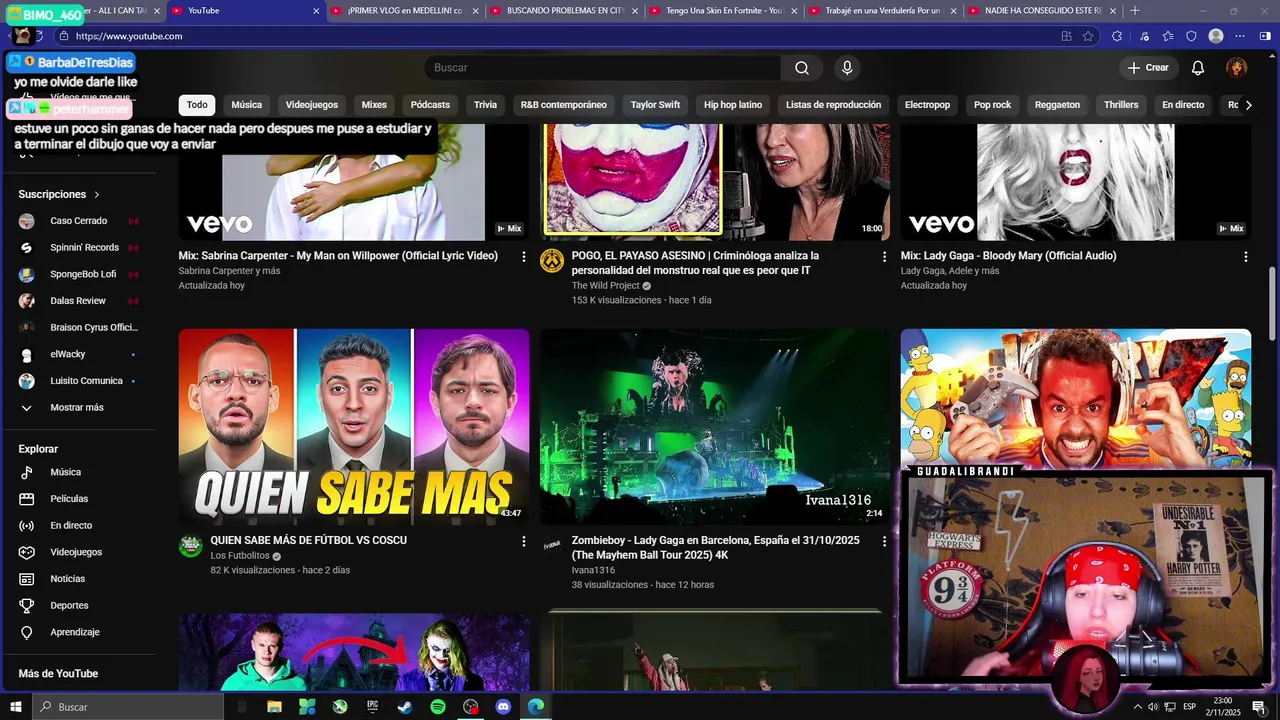The height and width of the screenshot is (720, 1280).
Task: Open options menu for POGO payaso video
Action: pos(884,257)
